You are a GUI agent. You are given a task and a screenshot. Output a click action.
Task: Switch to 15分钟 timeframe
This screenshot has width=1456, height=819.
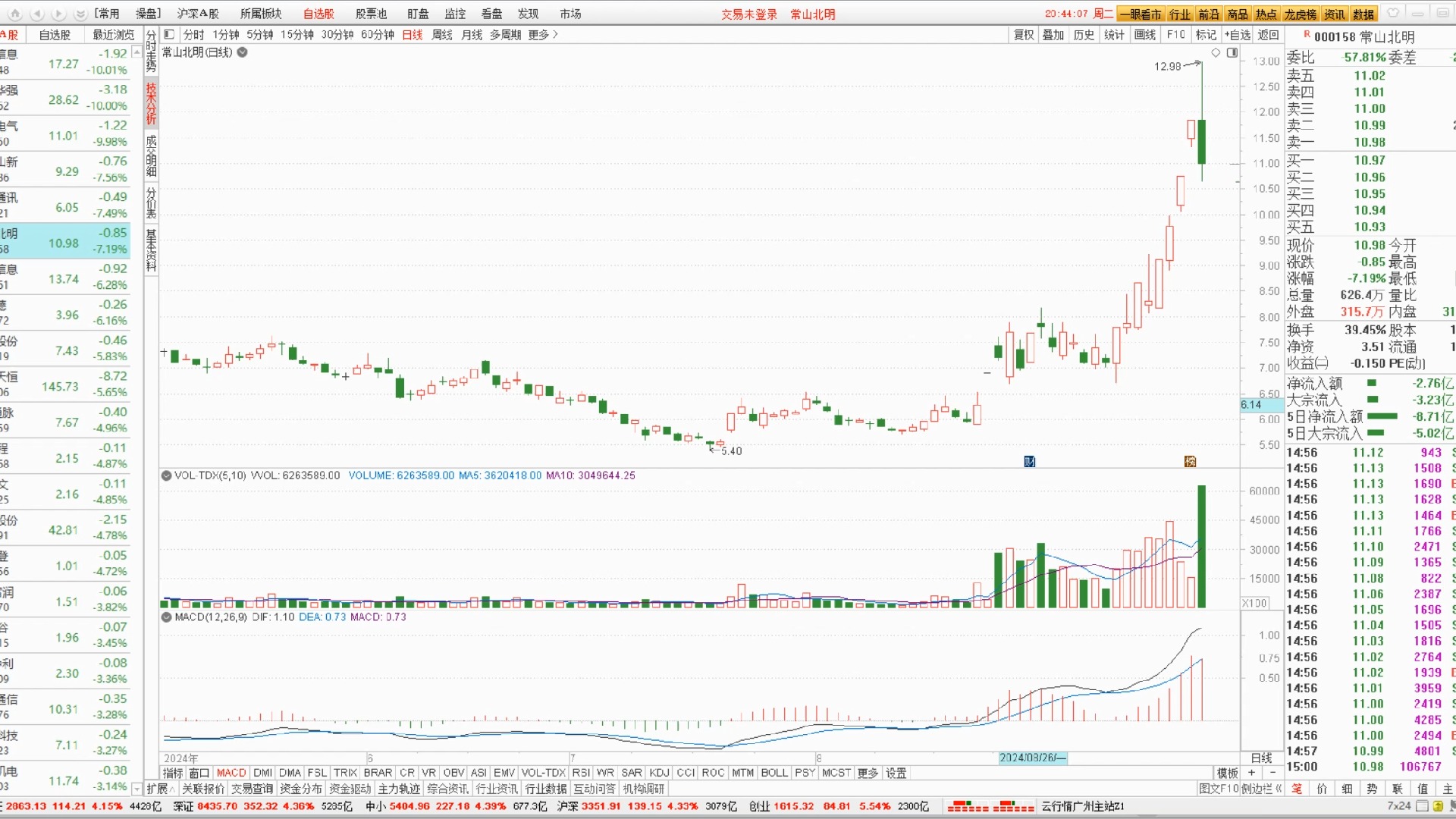297,35
